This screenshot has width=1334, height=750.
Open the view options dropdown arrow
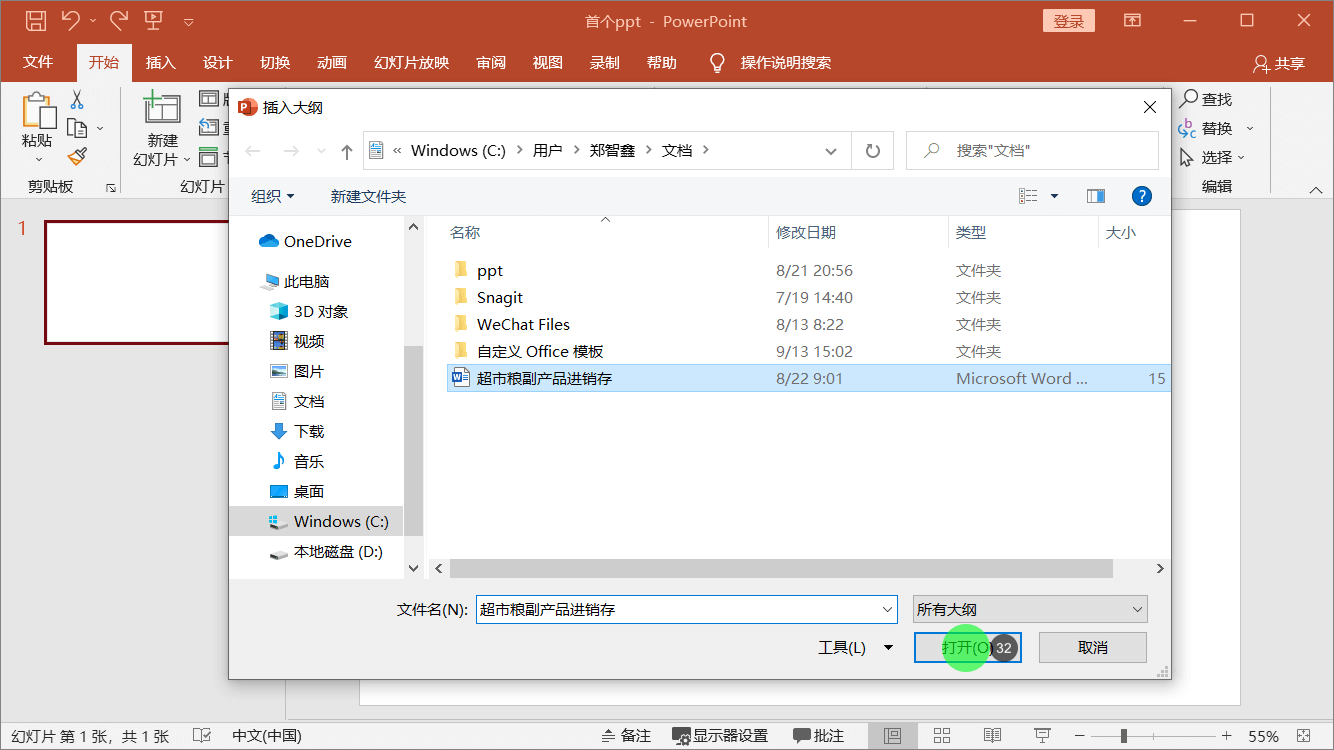(x=1054, y=196)
